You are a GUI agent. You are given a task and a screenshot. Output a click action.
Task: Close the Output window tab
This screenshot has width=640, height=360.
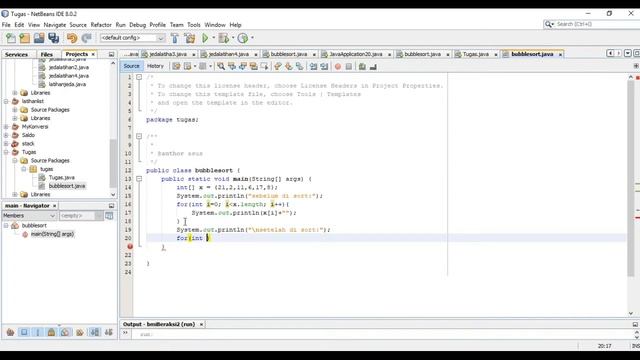pos(201,324)
